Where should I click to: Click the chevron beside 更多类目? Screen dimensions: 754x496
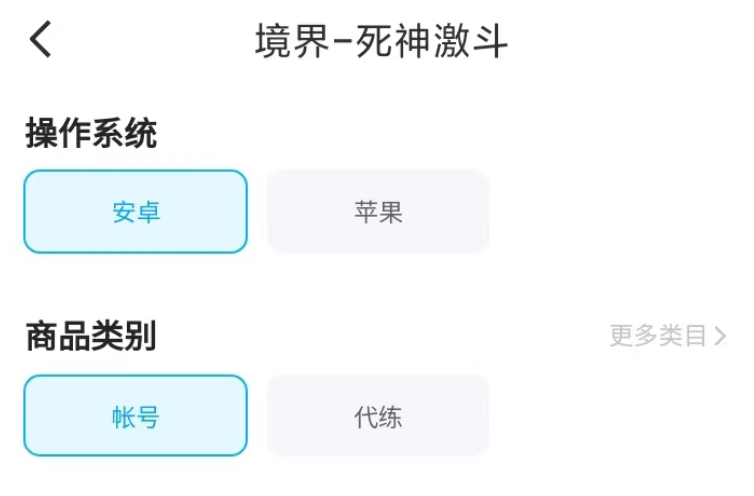(x=720, y=336)
